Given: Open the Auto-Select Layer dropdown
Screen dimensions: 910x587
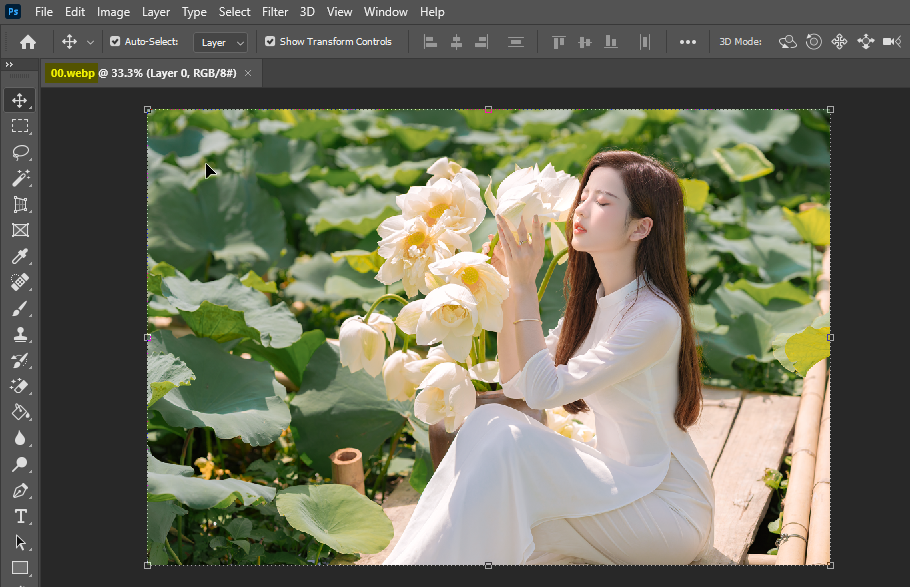Looking at the screenshot, I should [220, 42].
